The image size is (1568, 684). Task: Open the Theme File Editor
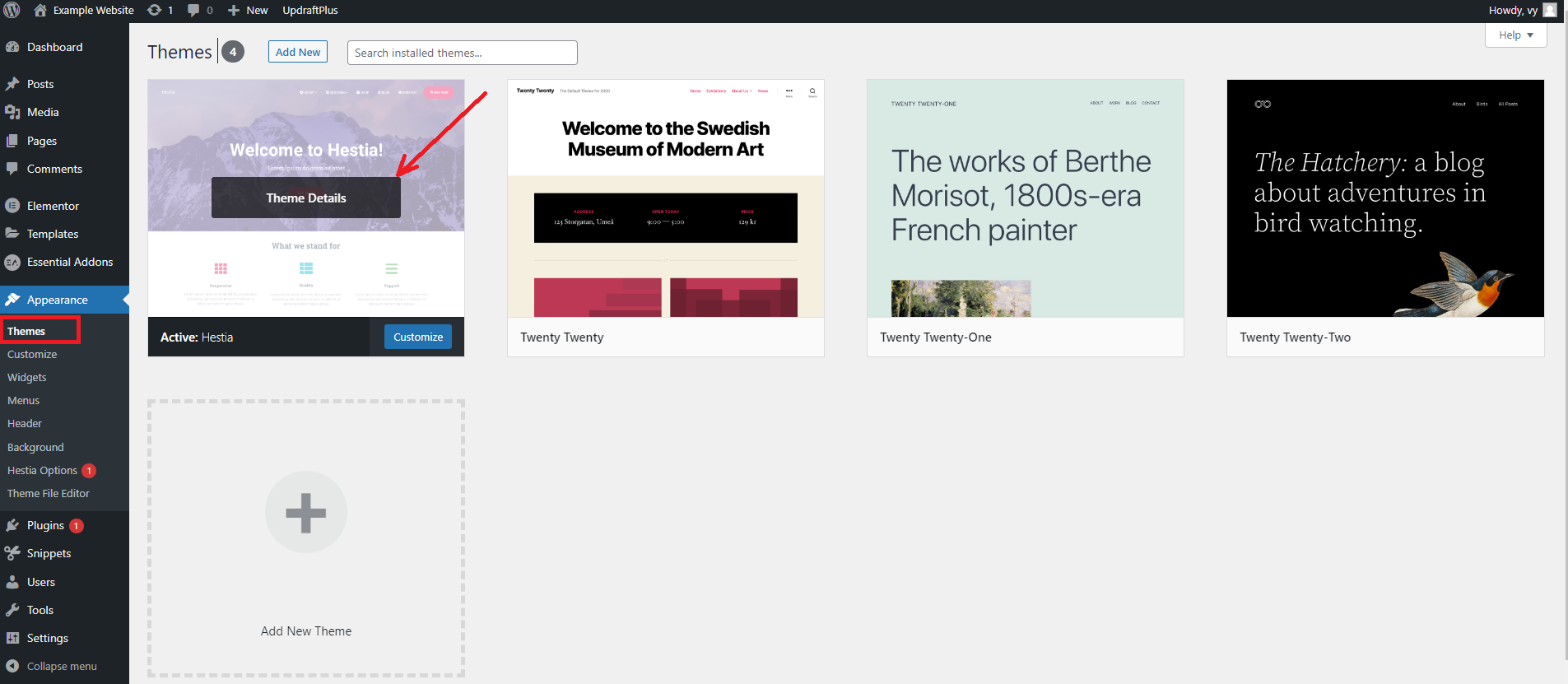click(x=49, y=493)
